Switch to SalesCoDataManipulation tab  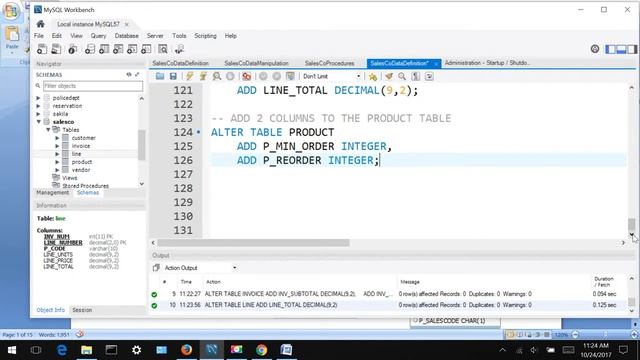point(256,63)
